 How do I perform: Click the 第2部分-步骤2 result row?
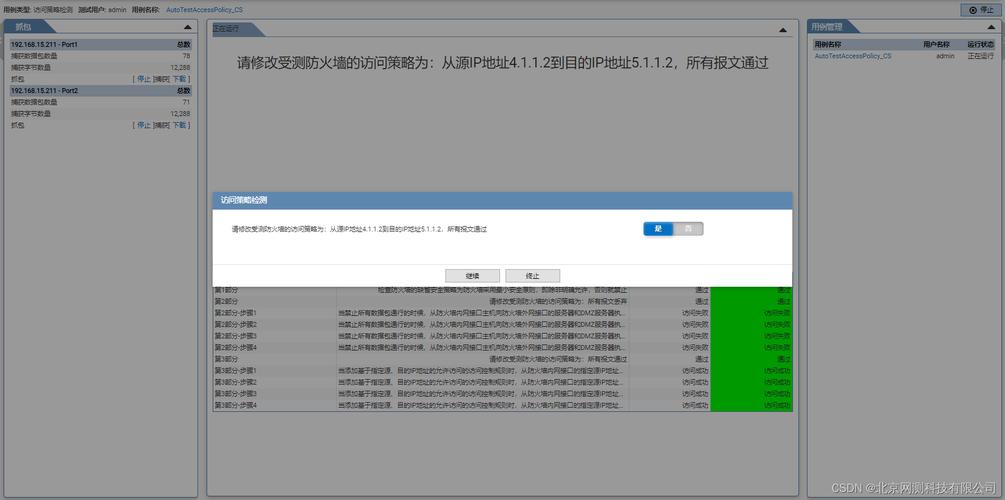coord(502,324)
